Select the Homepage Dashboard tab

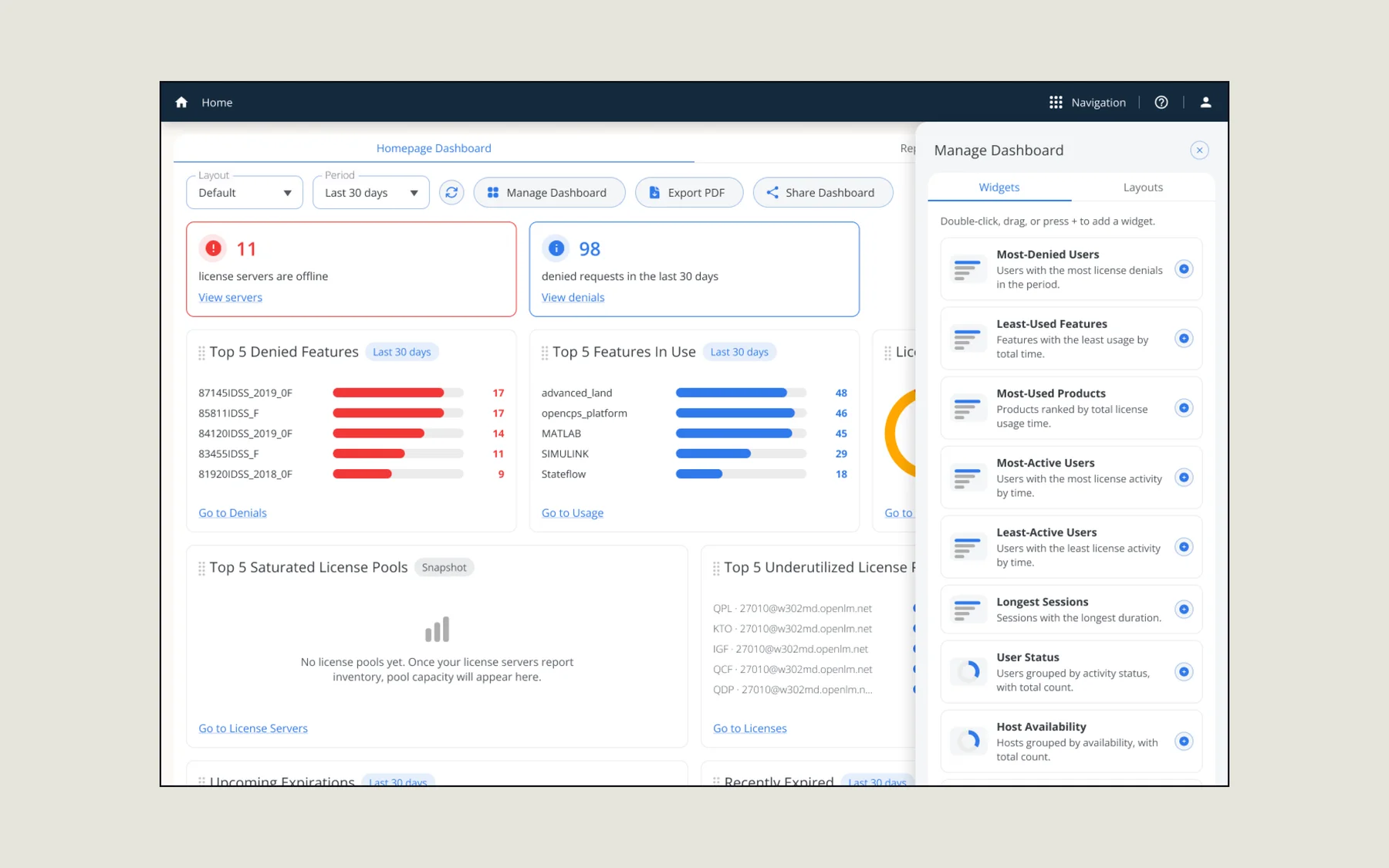434,148
